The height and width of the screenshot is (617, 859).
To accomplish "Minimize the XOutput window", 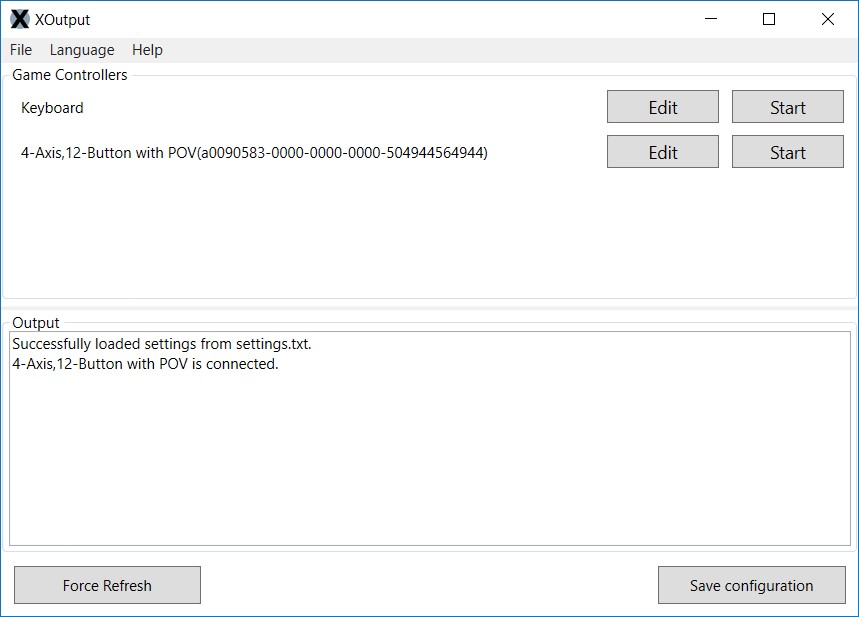I will [x=709, y=19].
